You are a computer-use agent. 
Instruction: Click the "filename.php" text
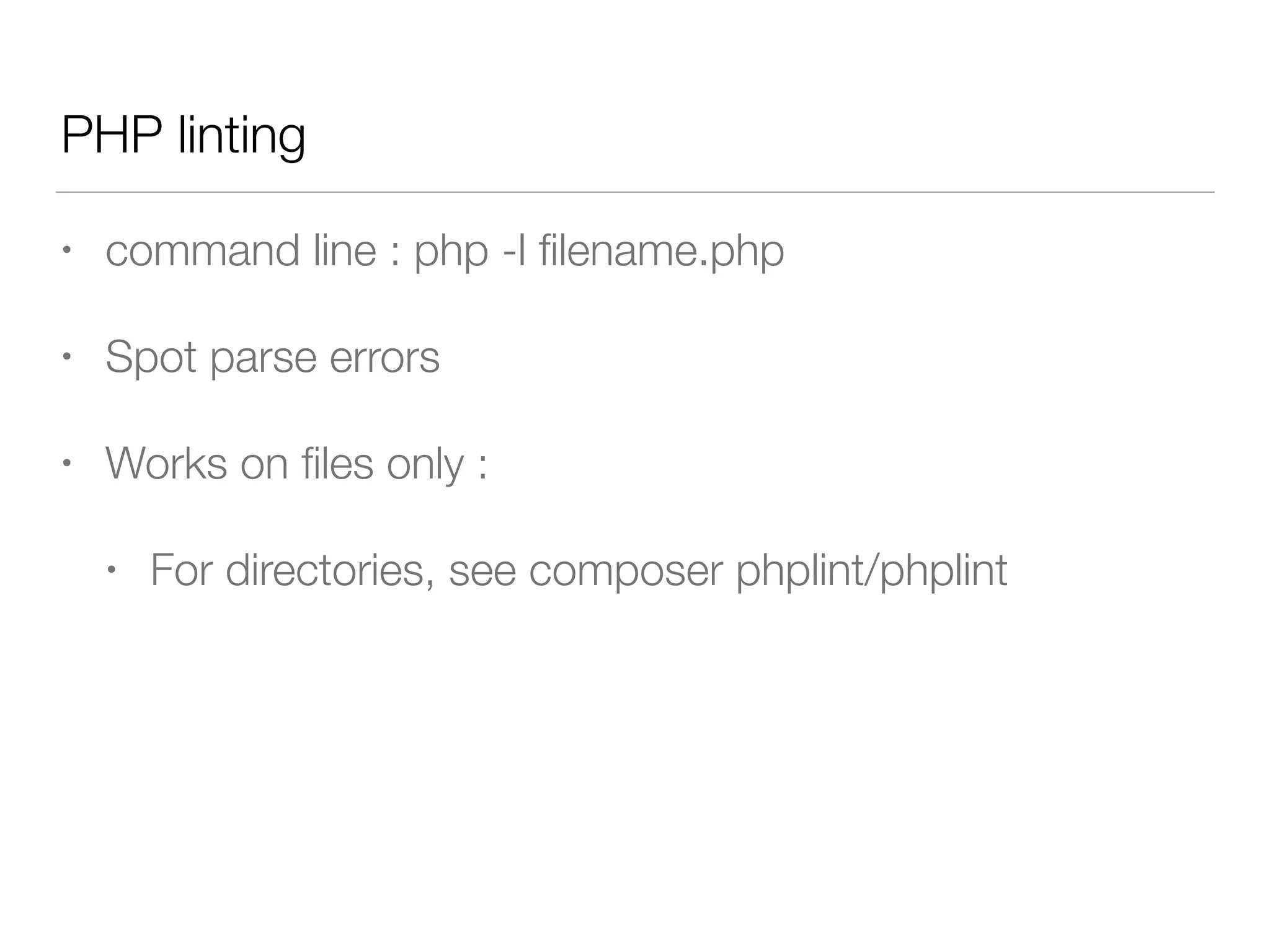click(x=662, y=253)
